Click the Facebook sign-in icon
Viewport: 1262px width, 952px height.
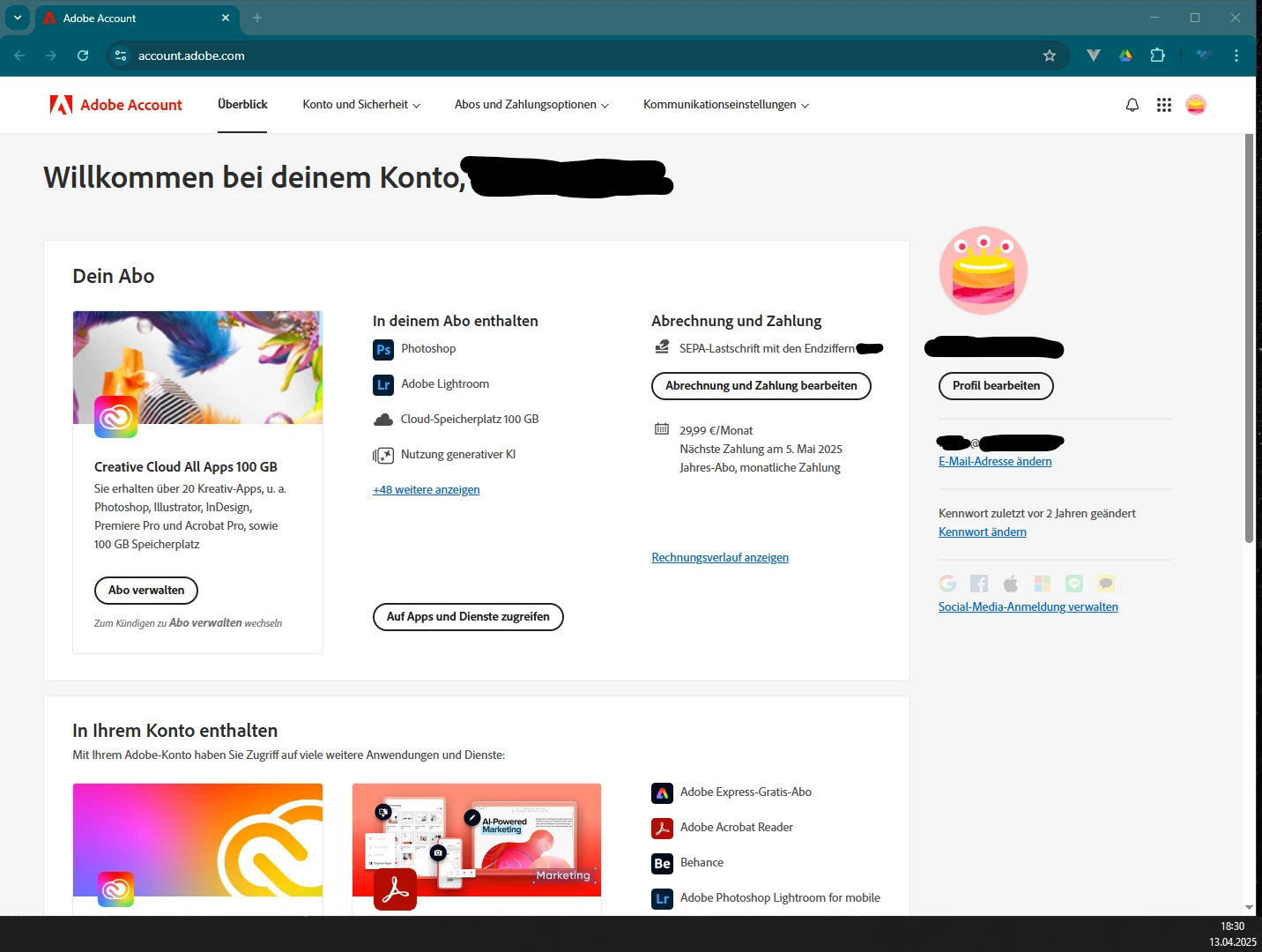tap(979, 584)
